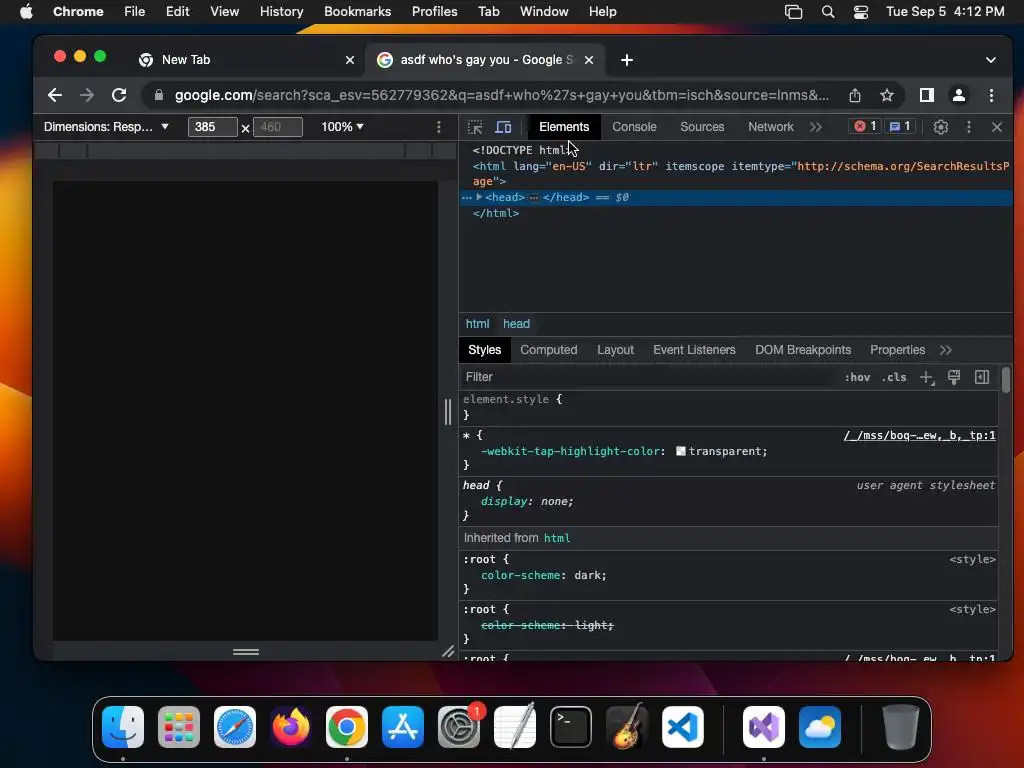Click the blue issues count badge
The width and height of the screenshot is (1024, 768).
pos(900,127)
